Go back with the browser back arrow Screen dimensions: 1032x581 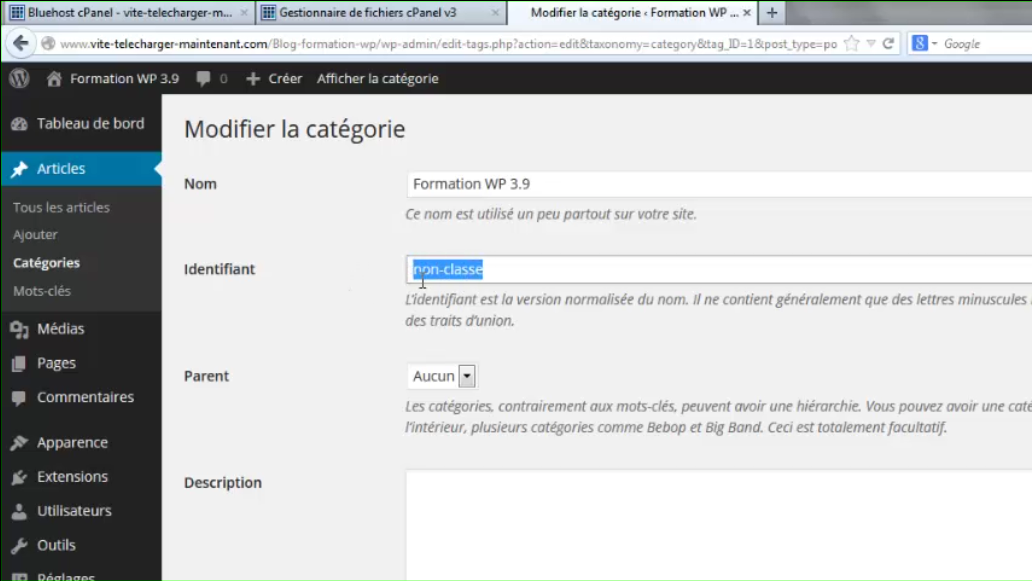[20, 43]
